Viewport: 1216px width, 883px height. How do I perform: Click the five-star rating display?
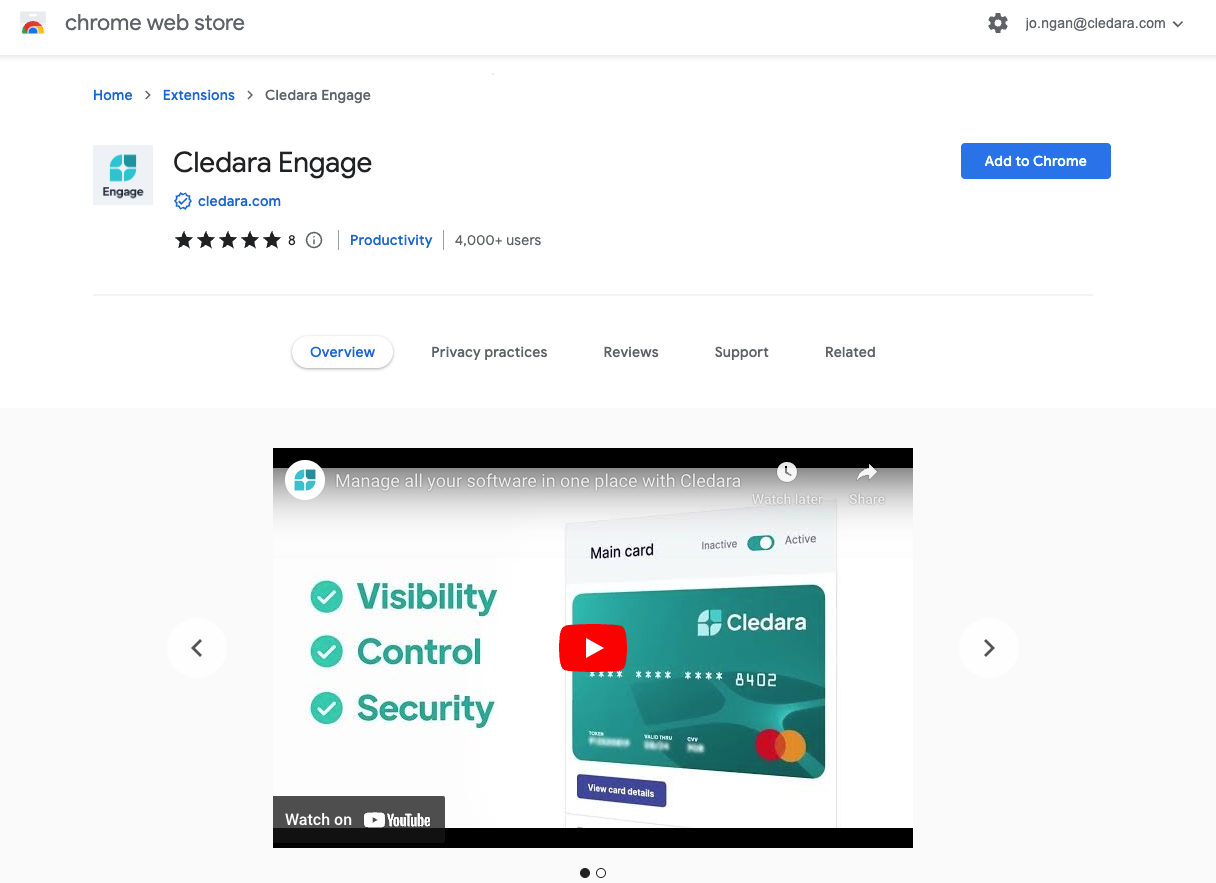coord(228,240)
